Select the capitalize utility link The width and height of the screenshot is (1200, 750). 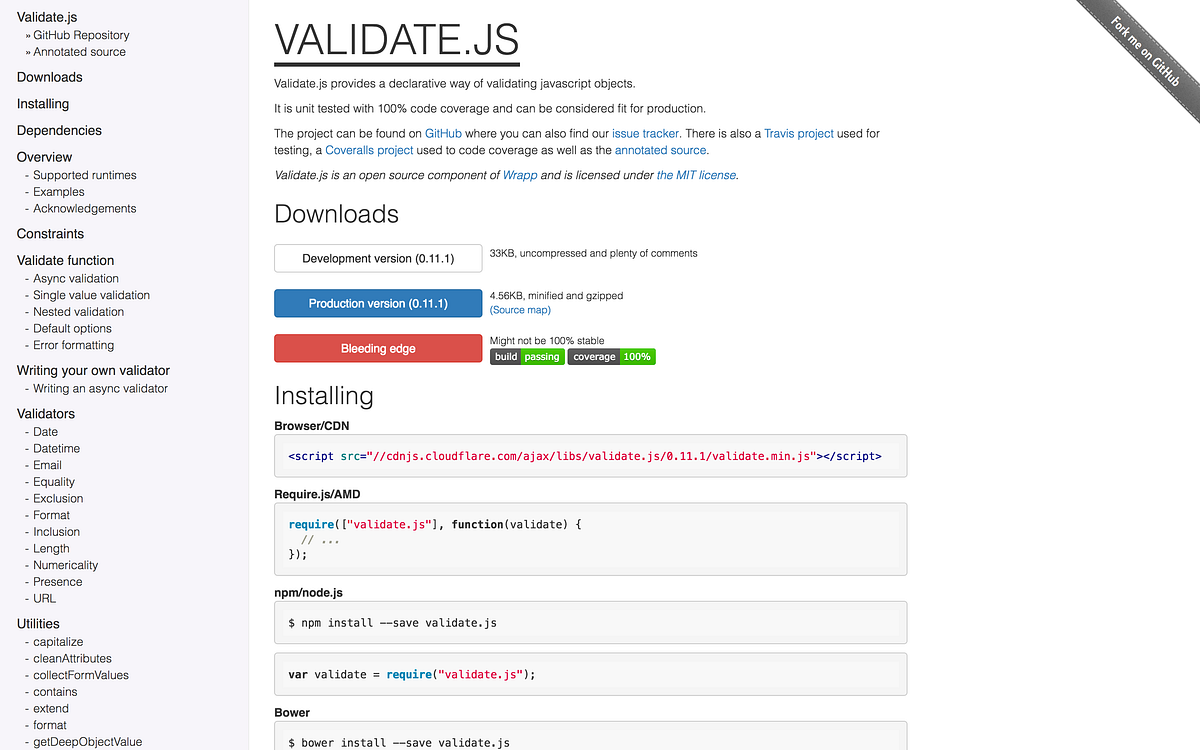click(57, 641)
